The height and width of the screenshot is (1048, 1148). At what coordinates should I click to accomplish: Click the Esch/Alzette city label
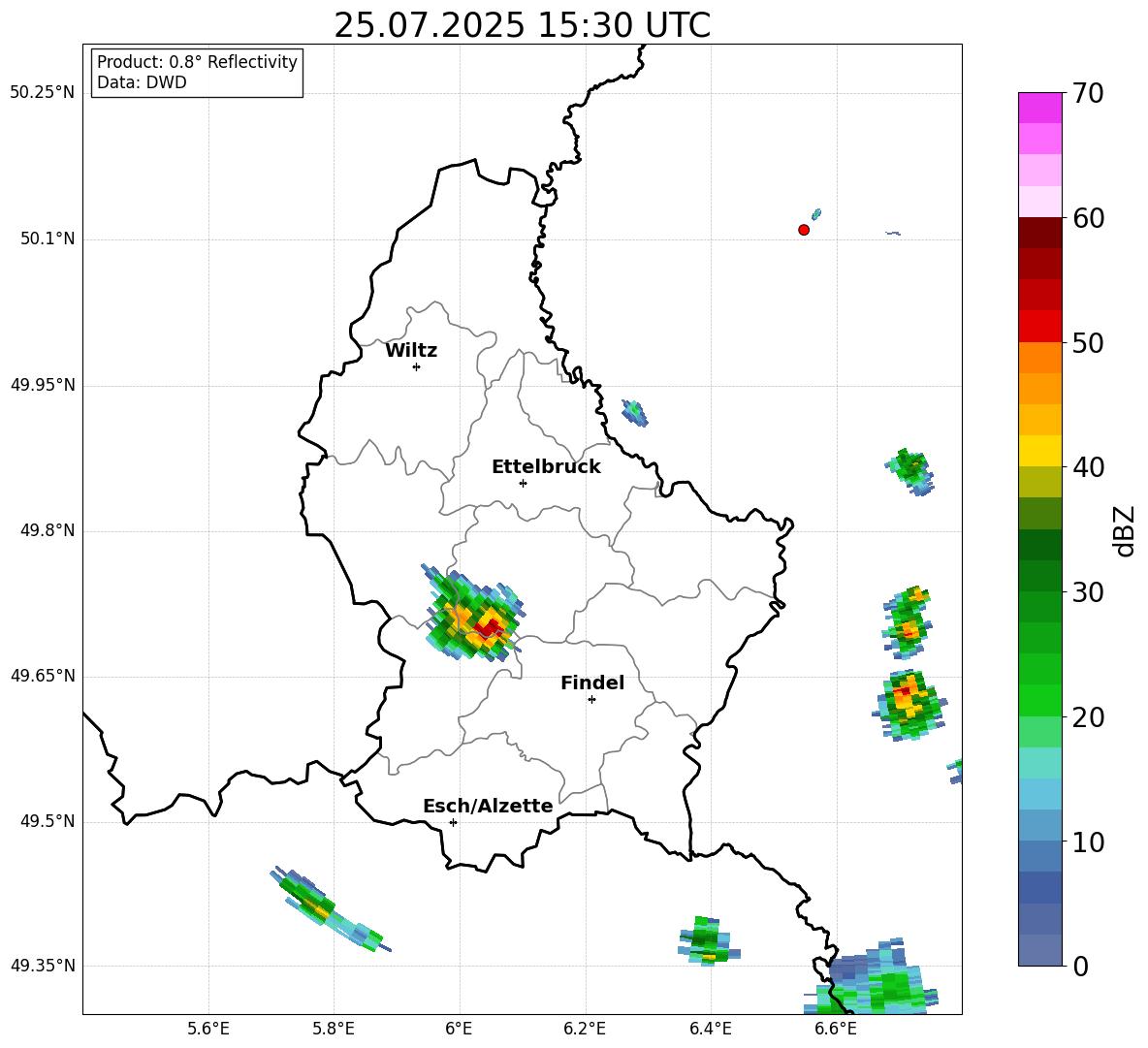coord(488,806)
